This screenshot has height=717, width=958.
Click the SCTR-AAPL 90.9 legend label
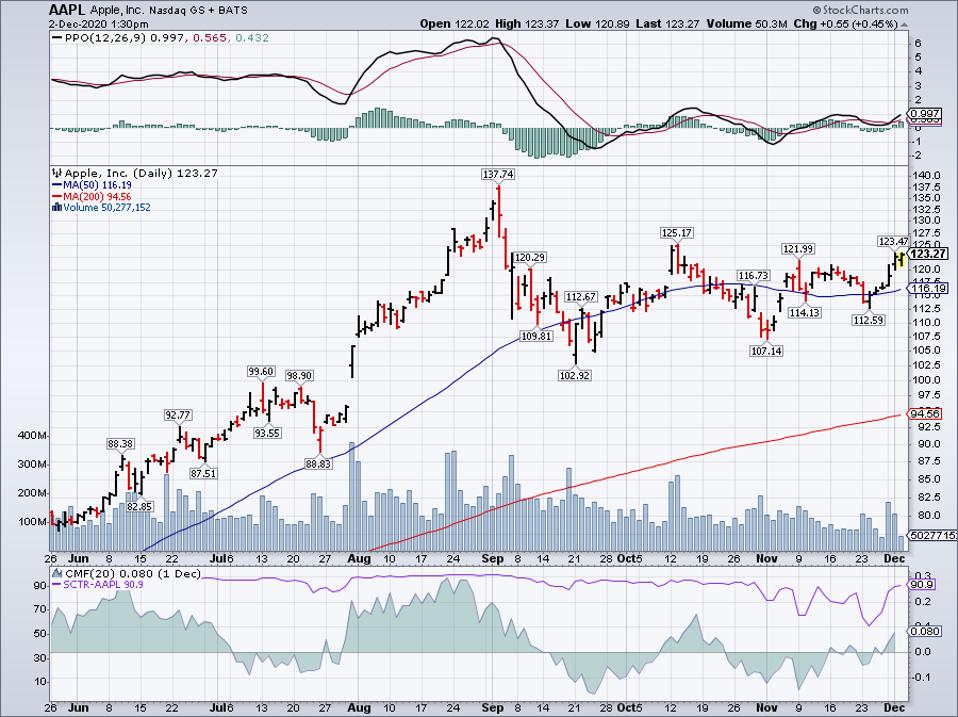click(x=103, y=584)
